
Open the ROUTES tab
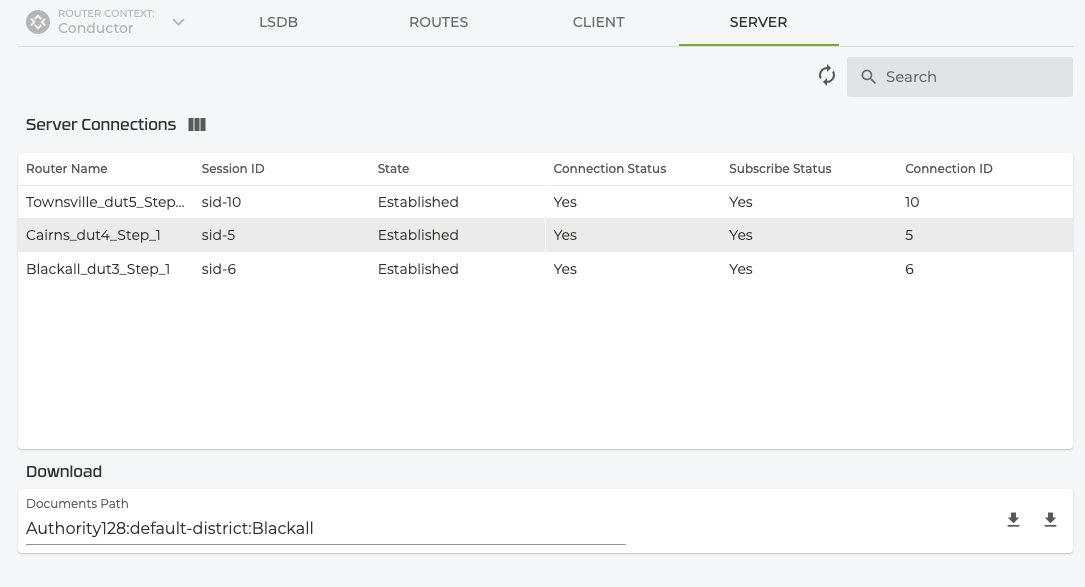438,22
